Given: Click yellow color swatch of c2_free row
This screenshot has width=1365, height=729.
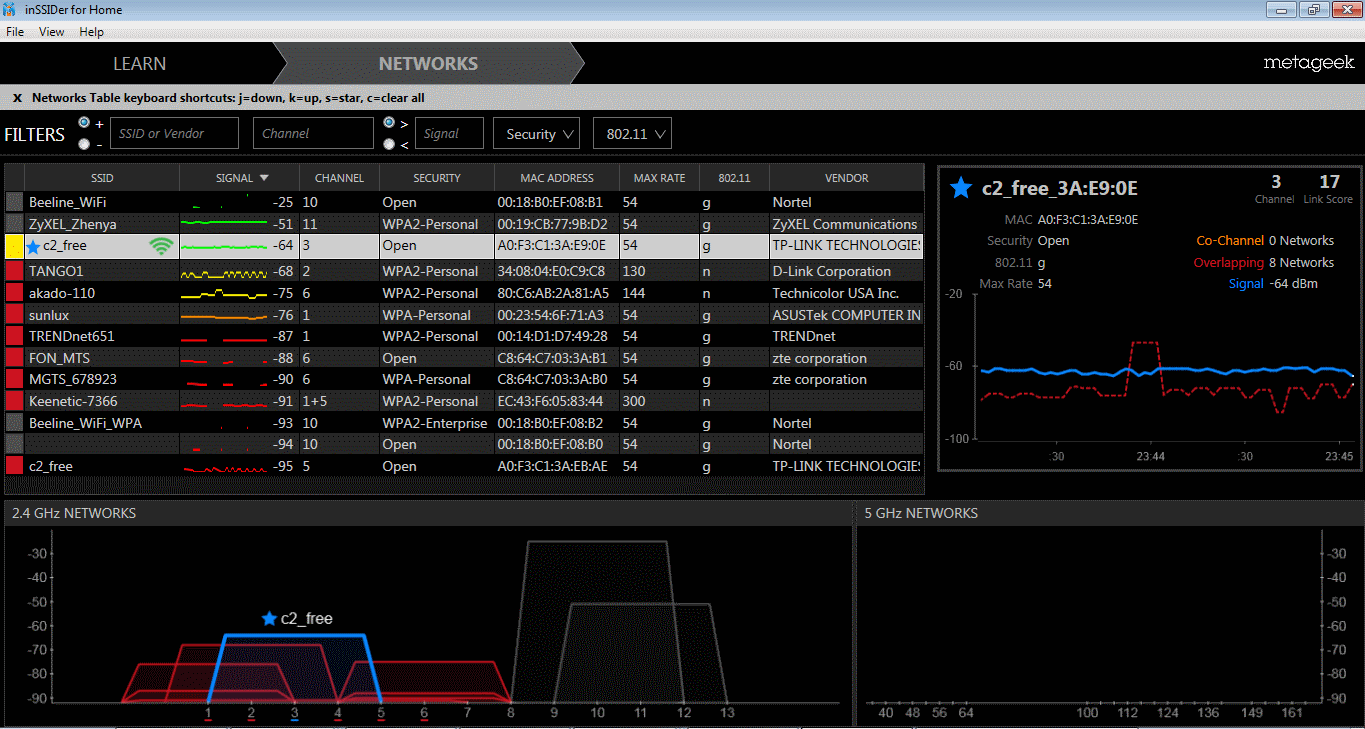Looking at the screenshot, I should coord(14,246).
